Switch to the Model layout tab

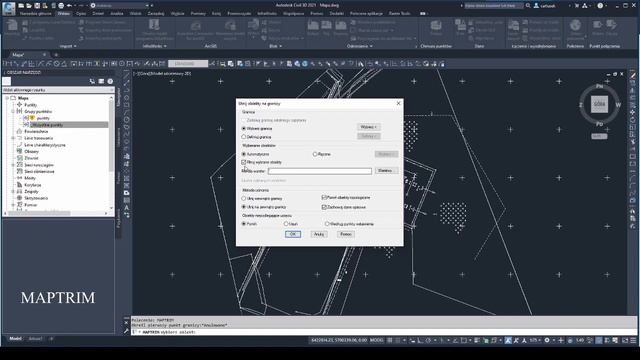16,339
